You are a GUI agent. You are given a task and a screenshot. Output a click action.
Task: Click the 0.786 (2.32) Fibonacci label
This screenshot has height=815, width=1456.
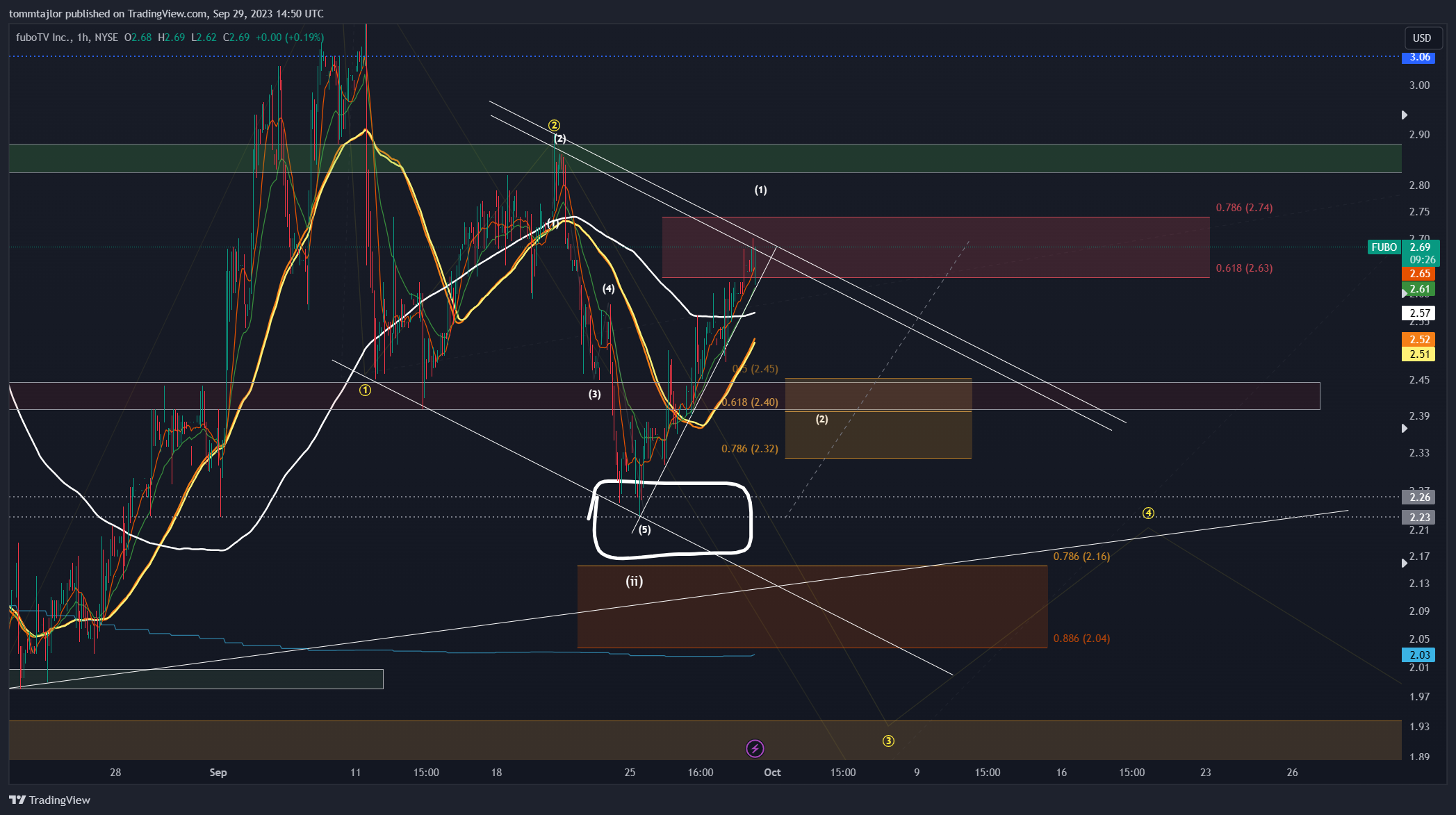click(x=750, y=449)
